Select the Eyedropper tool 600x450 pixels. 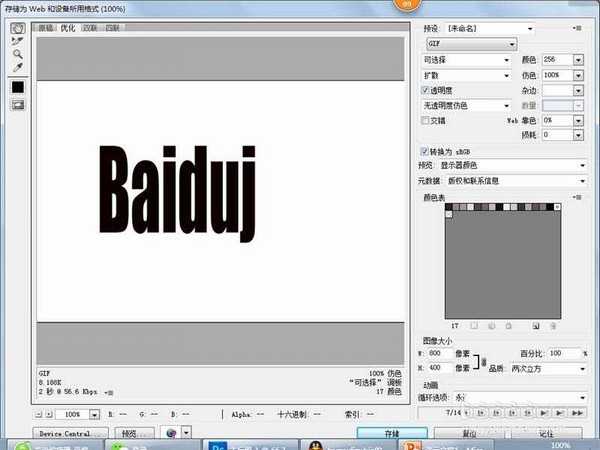pyautogui.click(x=18, y=67)
